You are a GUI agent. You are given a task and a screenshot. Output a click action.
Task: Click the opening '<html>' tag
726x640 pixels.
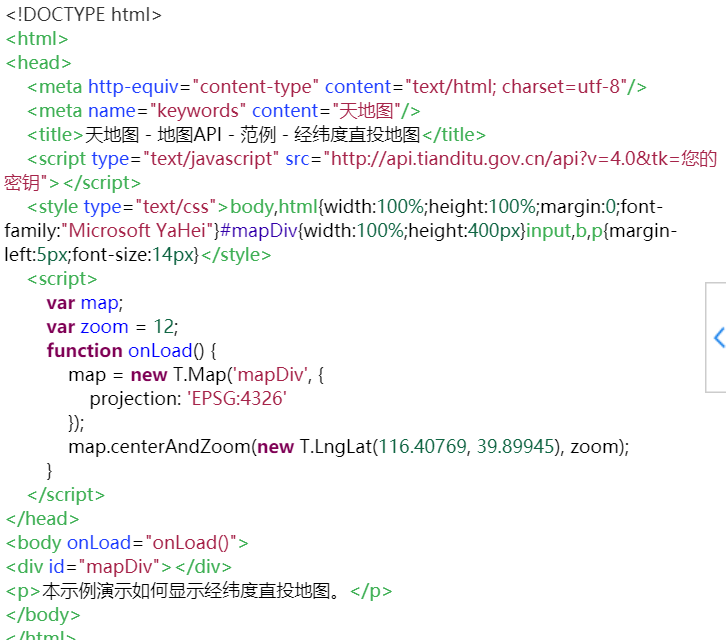(x=37, y=39)
